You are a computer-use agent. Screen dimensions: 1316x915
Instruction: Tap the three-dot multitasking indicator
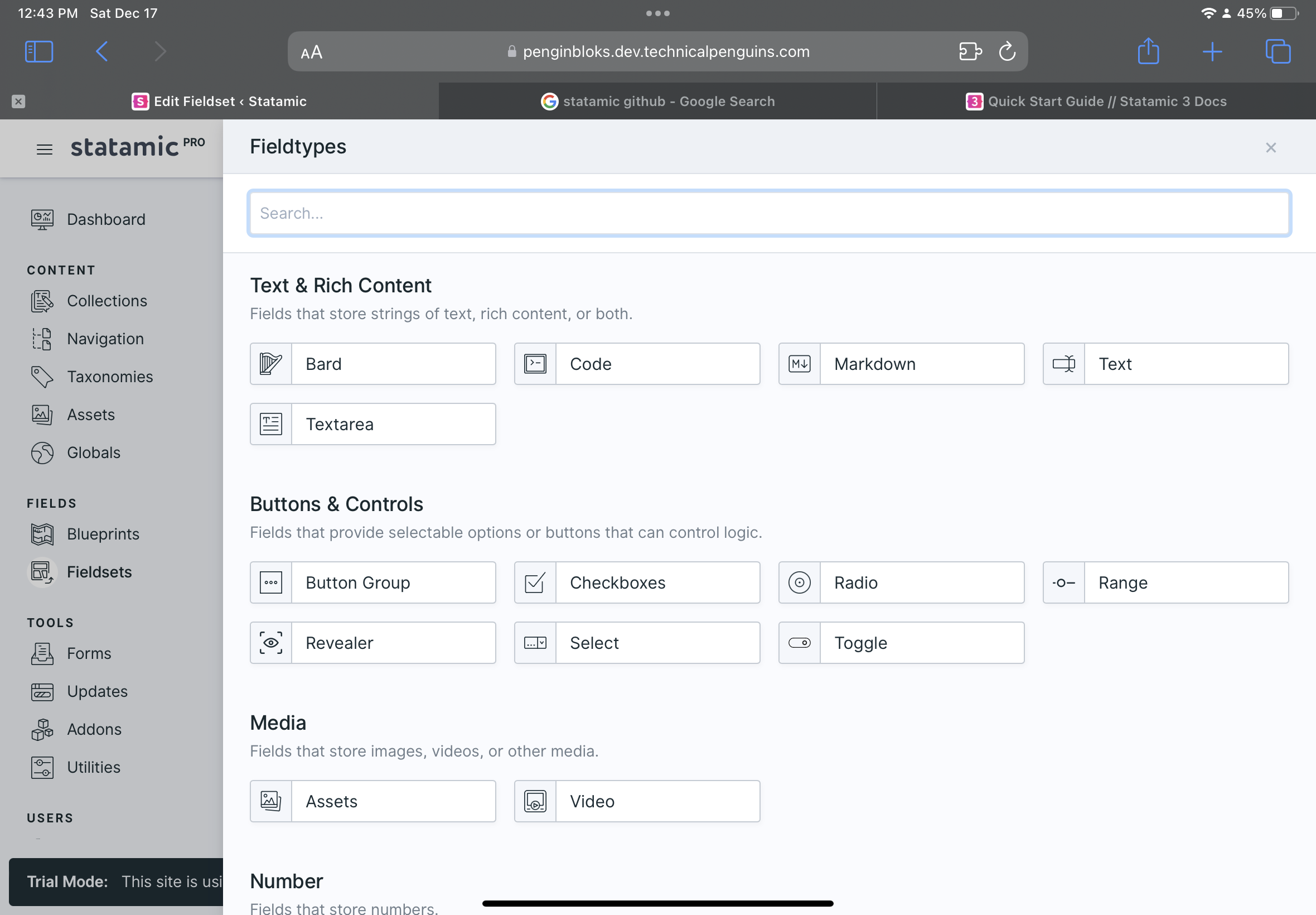point(657,13)
